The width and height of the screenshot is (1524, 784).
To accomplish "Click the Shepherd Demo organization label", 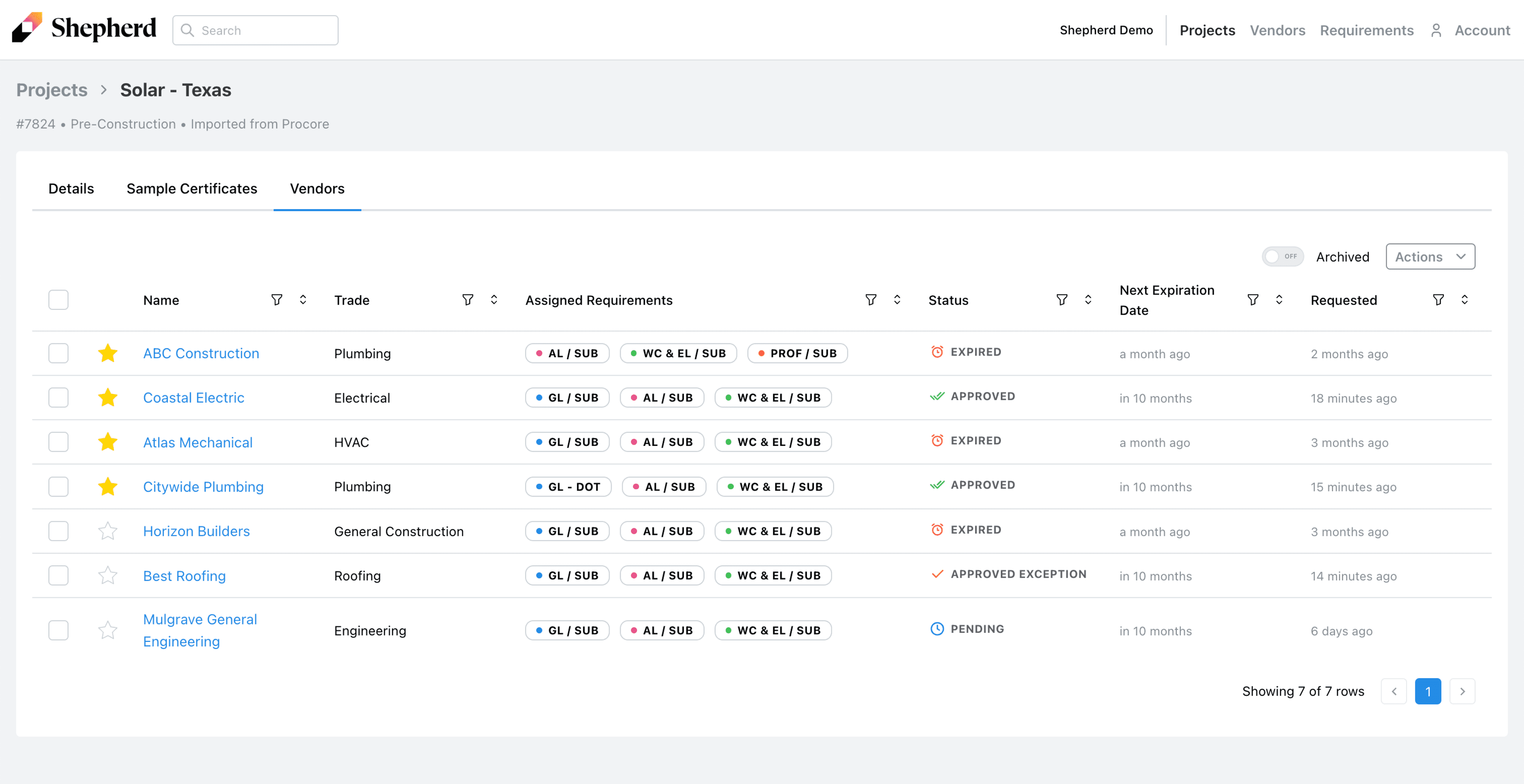I will [1106, 30].
